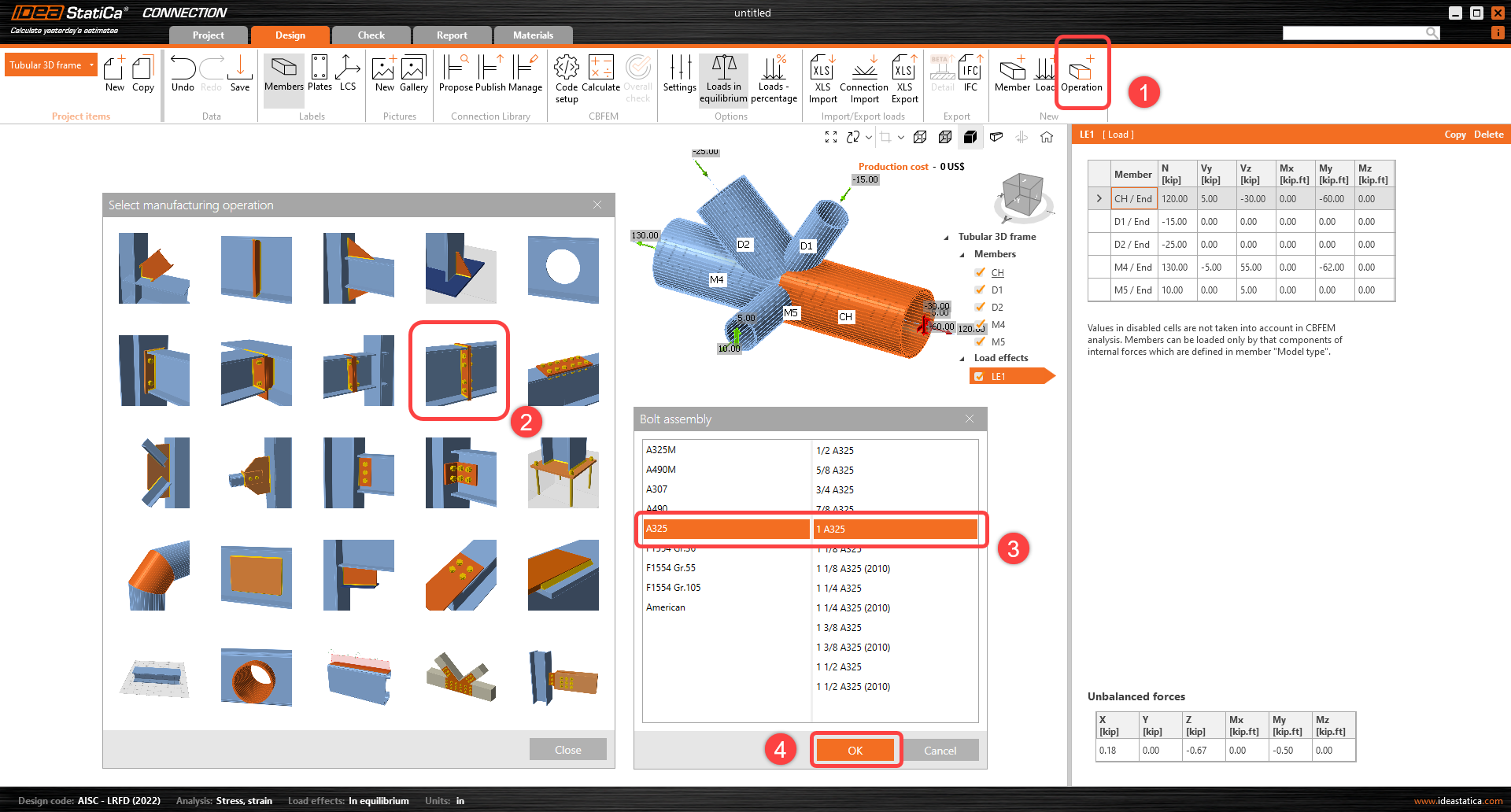Select the A490M bolt grade
Viewport: 1511px width, 812px height.
[x=661, y=470]
